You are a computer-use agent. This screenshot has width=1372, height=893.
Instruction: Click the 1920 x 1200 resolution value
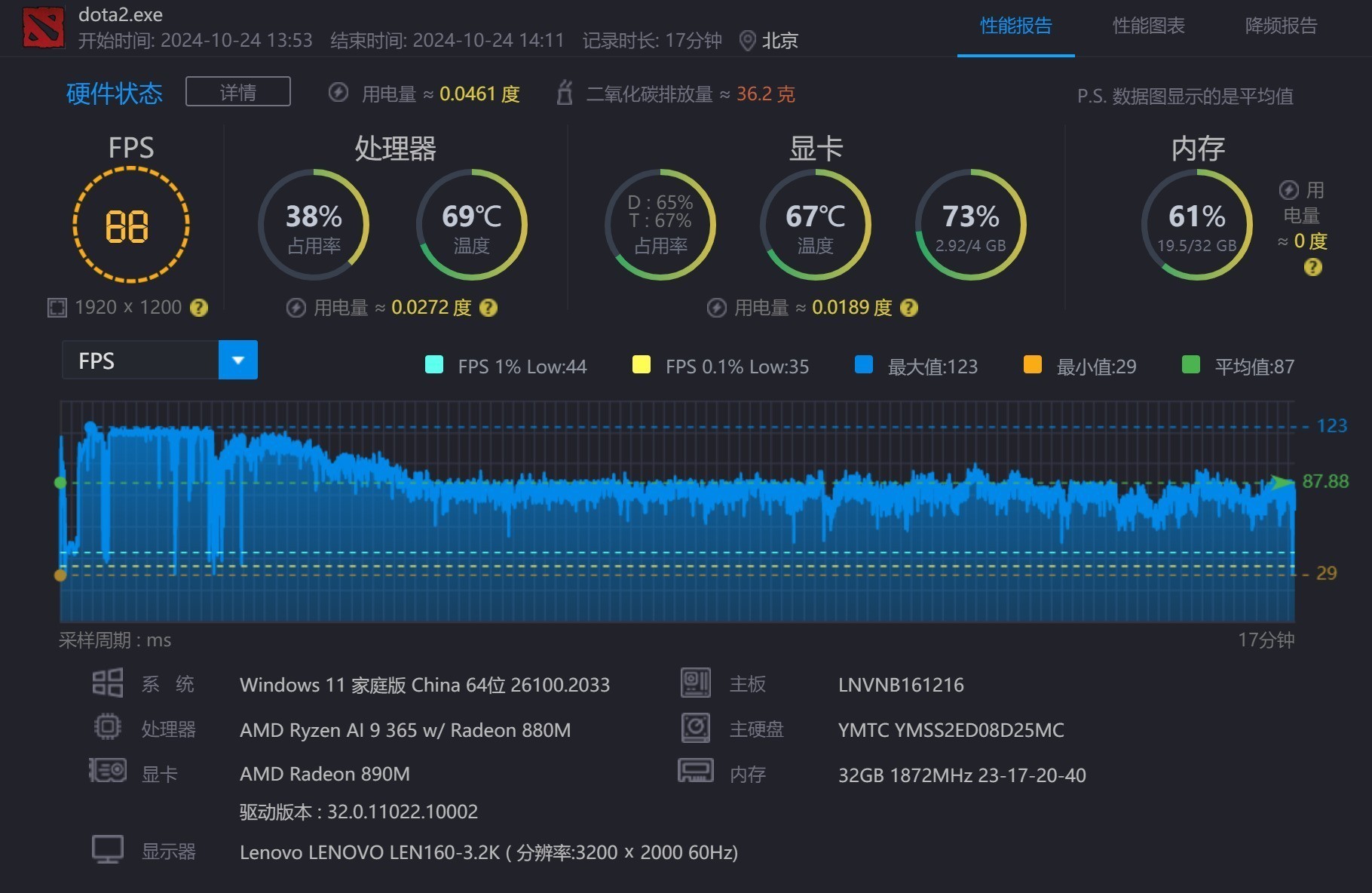coord(128,308)
